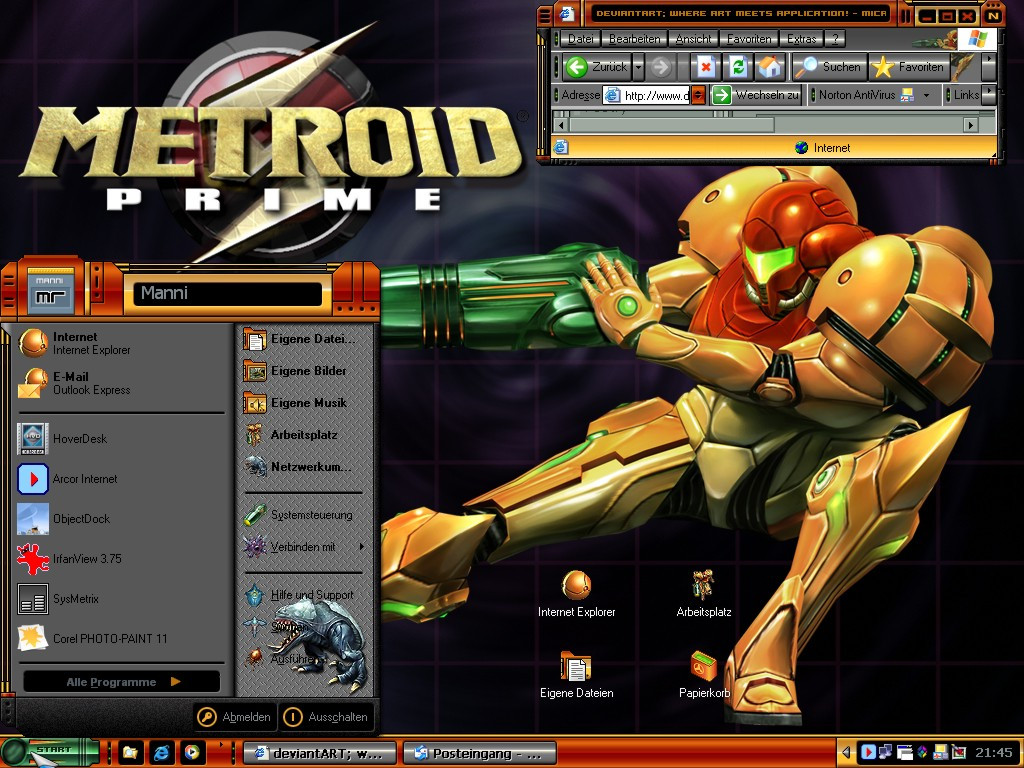Viewport: 1024px width, 768px height.
Task: Open the Bearbeiten menu
Action: point(634,39)
